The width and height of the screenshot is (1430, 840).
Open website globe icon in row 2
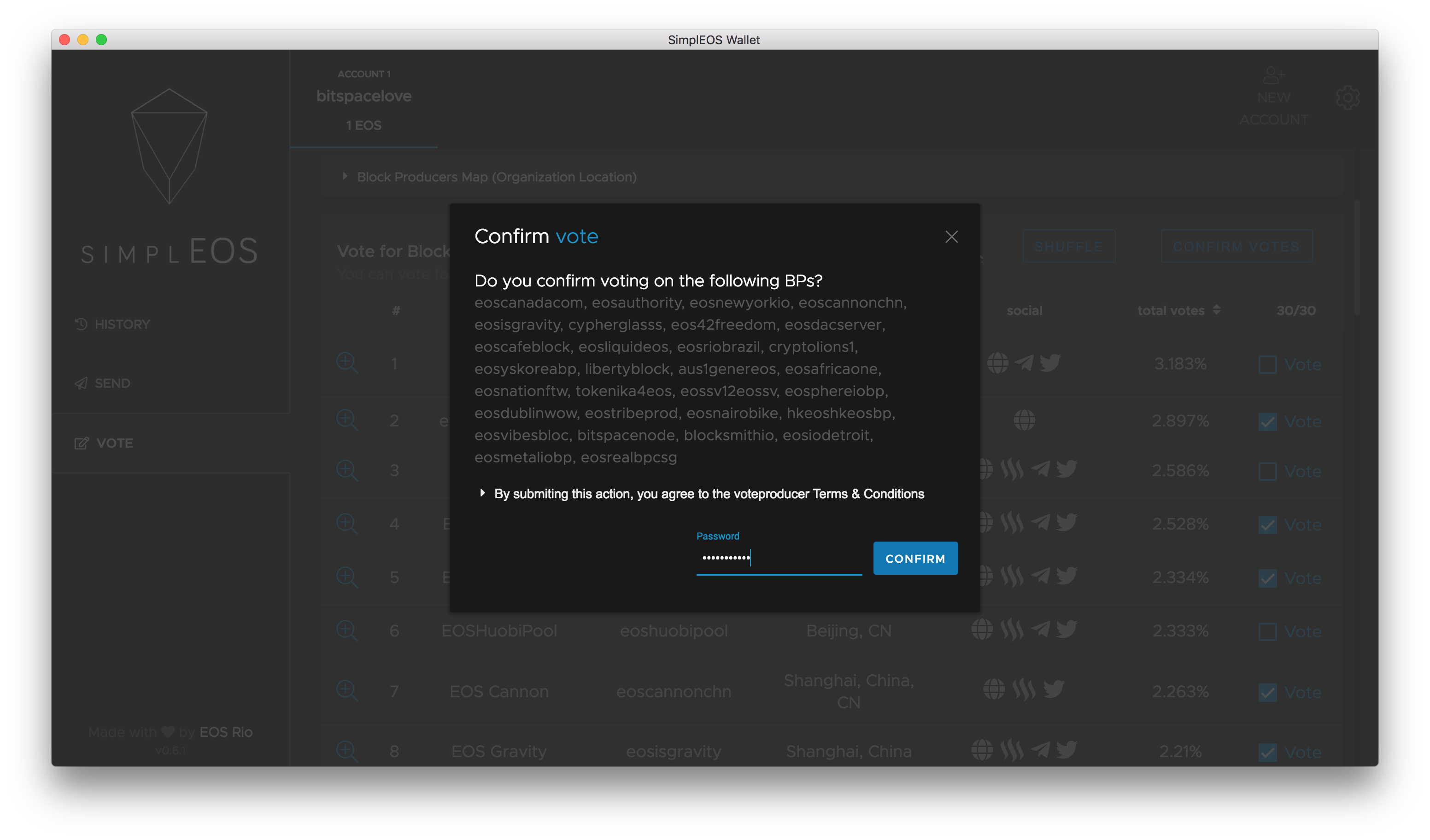[1024, 420]
